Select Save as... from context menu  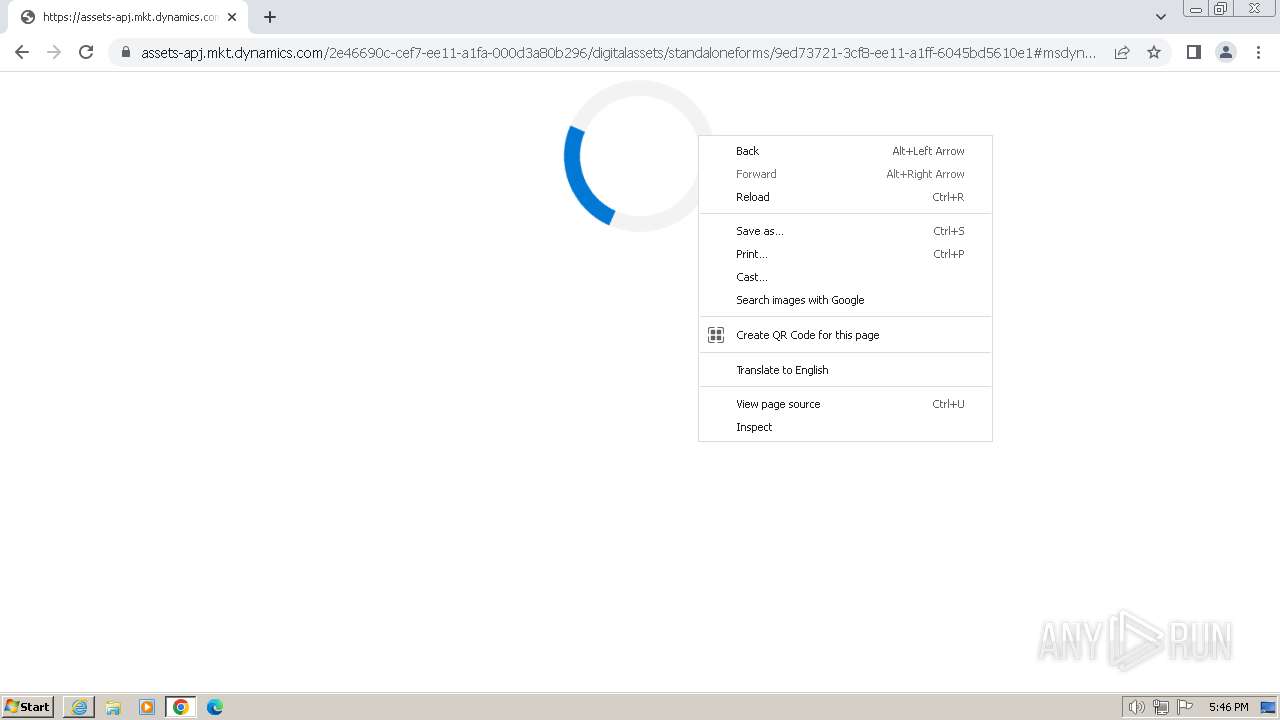[x=845, y=231]
